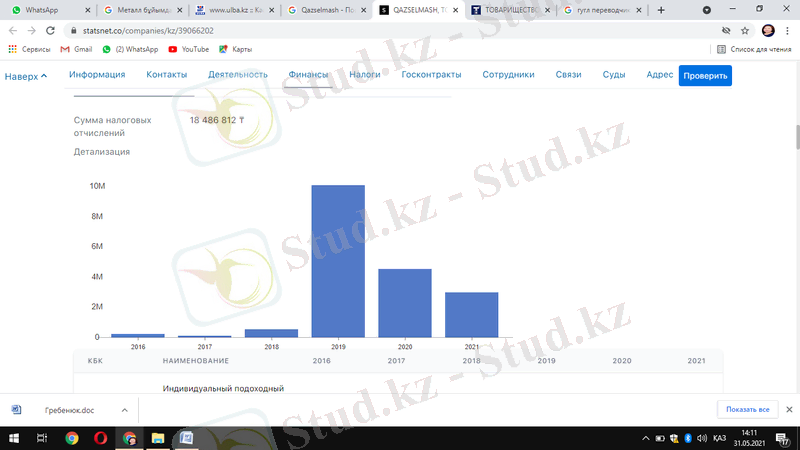Open File Explorer from taskbar
The height and width of the screenshot is (450, 800).
pyautogui.click(x=158, y=438)
